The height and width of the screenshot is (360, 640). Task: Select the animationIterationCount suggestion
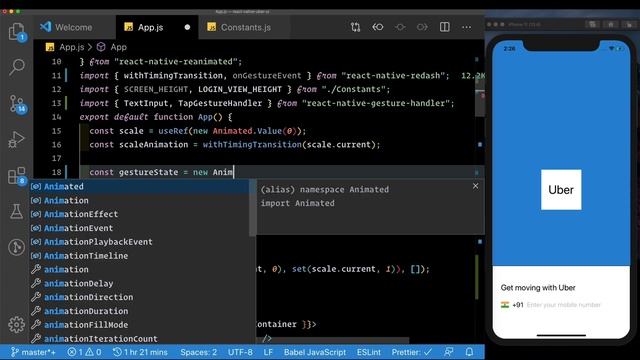(140, 338)
